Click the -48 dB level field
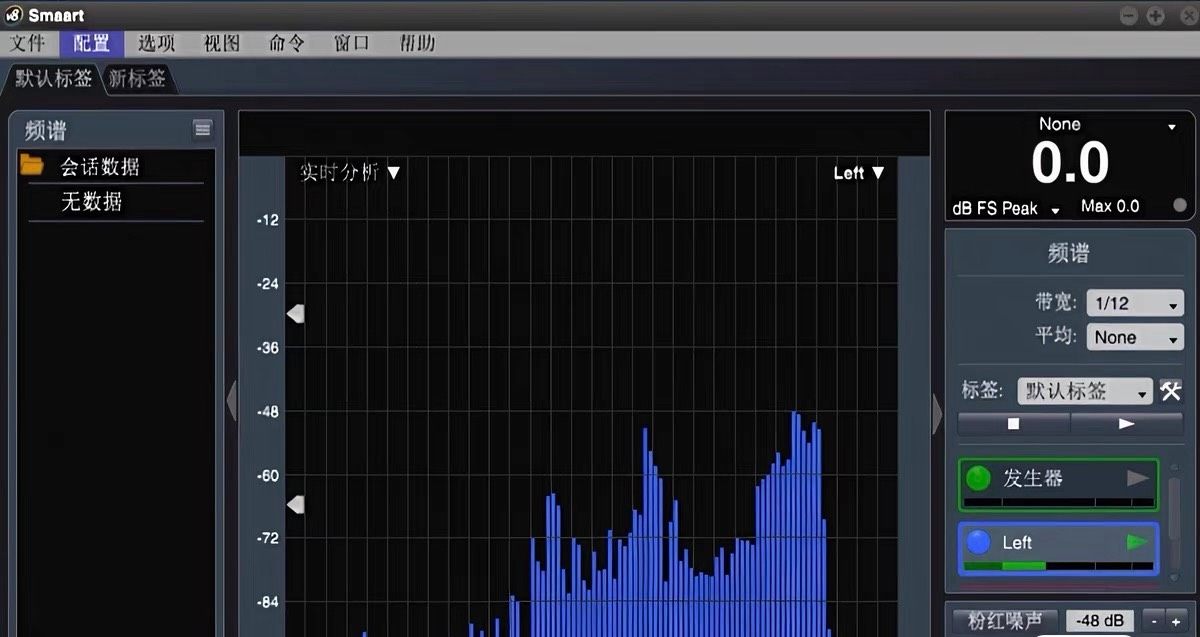 (1100, 620)
